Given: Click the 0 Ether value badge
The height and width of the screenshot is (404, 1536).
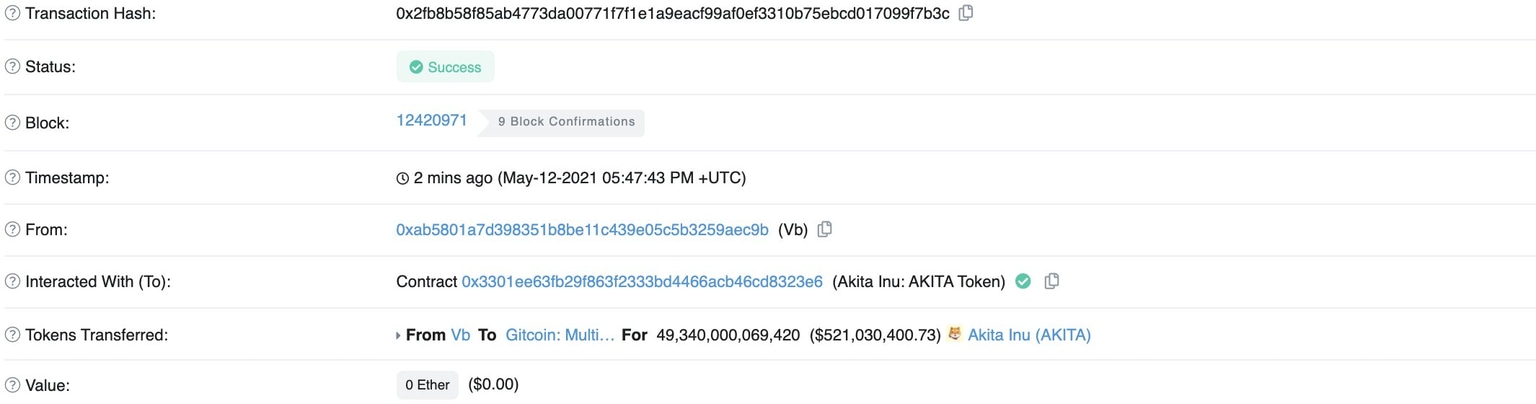Looking at the screenshot, I should click(427, 385).
